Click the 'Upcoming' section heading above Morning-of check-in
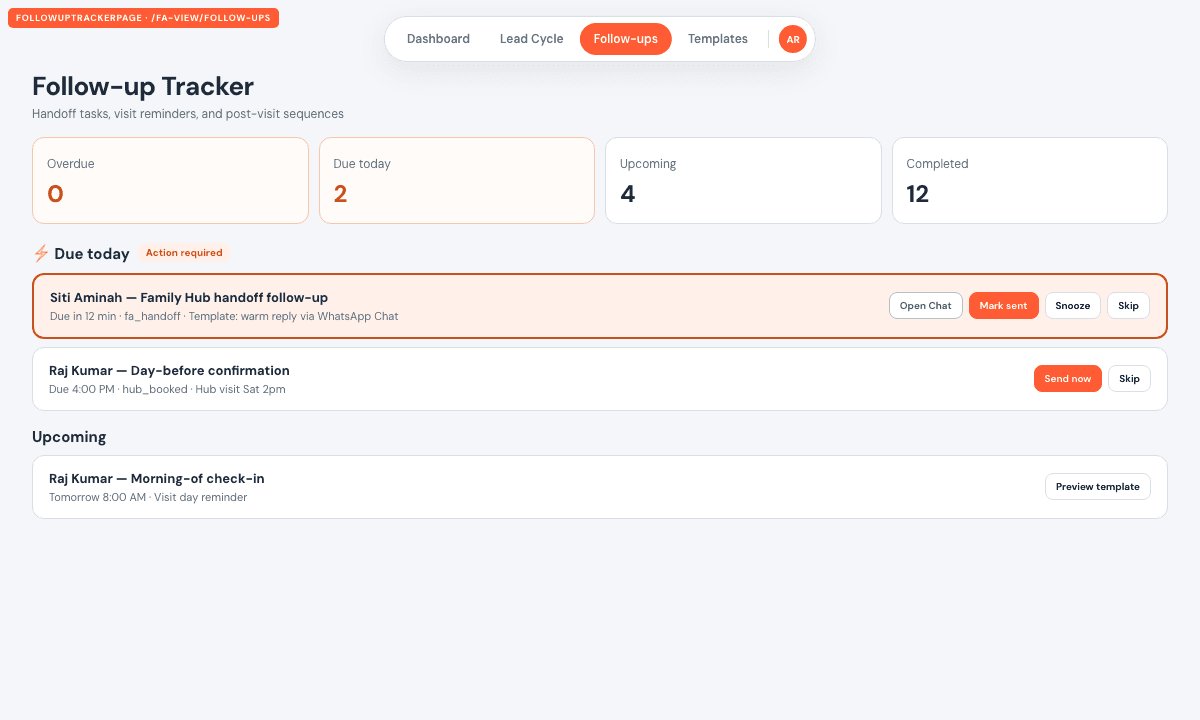The width and height of the screenshot is (1200, 720). tap(69, 437)
